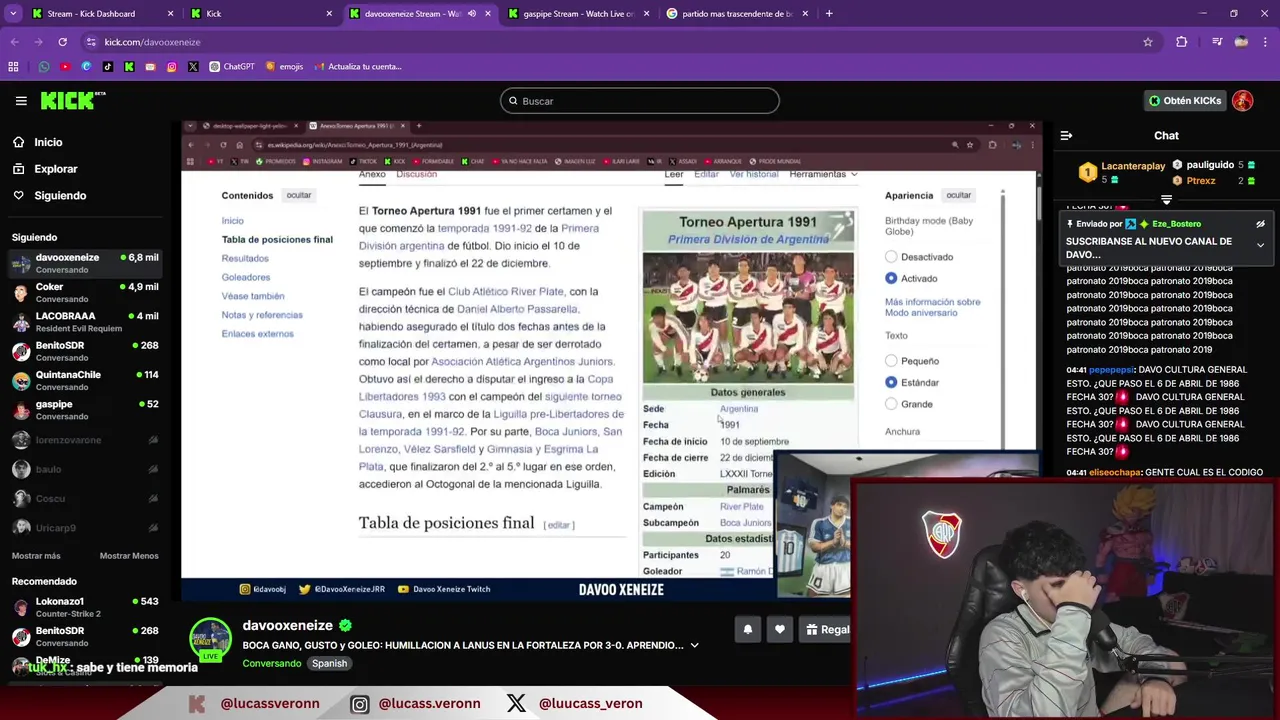Open the Chrome three-dot menu
This screenshot has width=1280, height=720.
(x=1265, y=42)
